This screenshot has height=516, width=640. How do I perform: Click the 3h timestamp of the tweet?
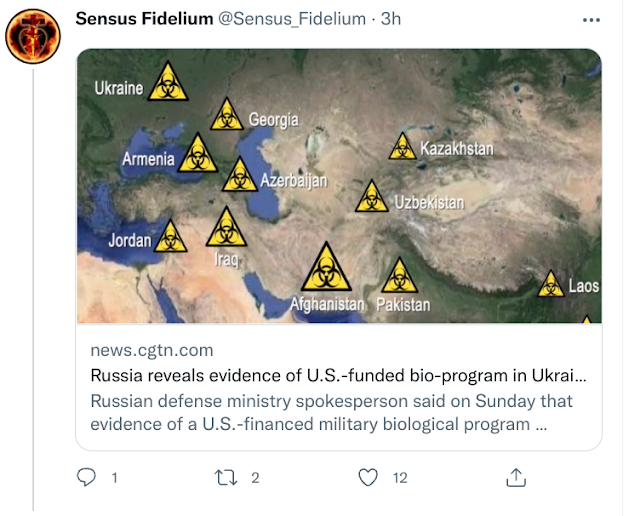pos(391,19)
